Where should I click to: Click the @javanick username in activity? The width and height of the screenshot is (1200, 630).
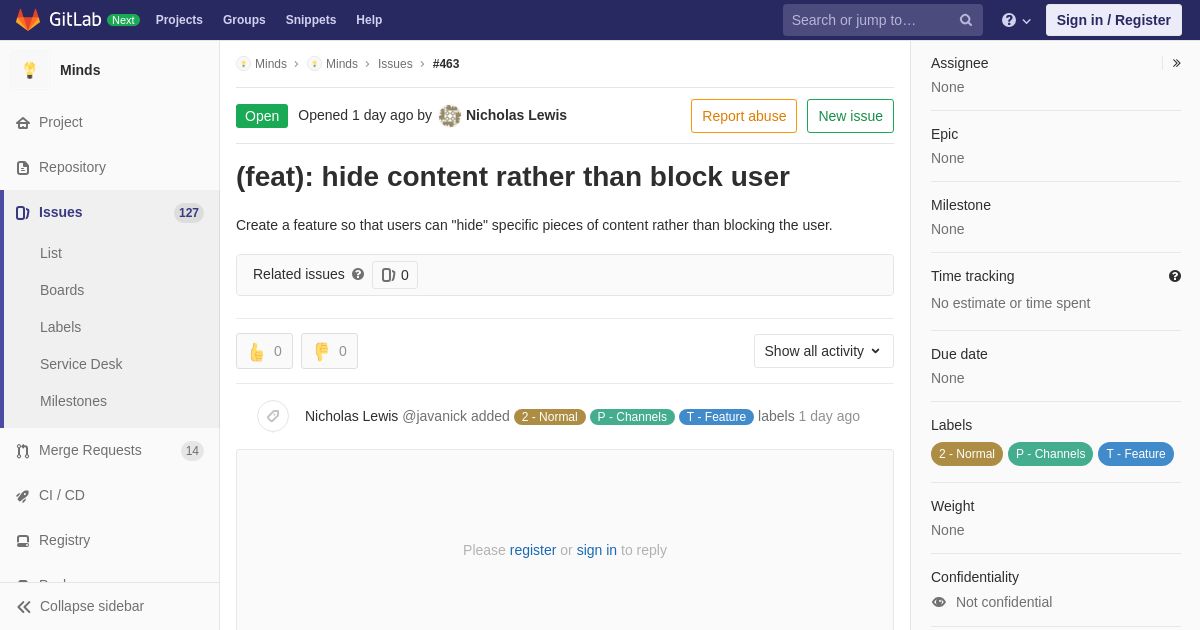coord(434,416)
